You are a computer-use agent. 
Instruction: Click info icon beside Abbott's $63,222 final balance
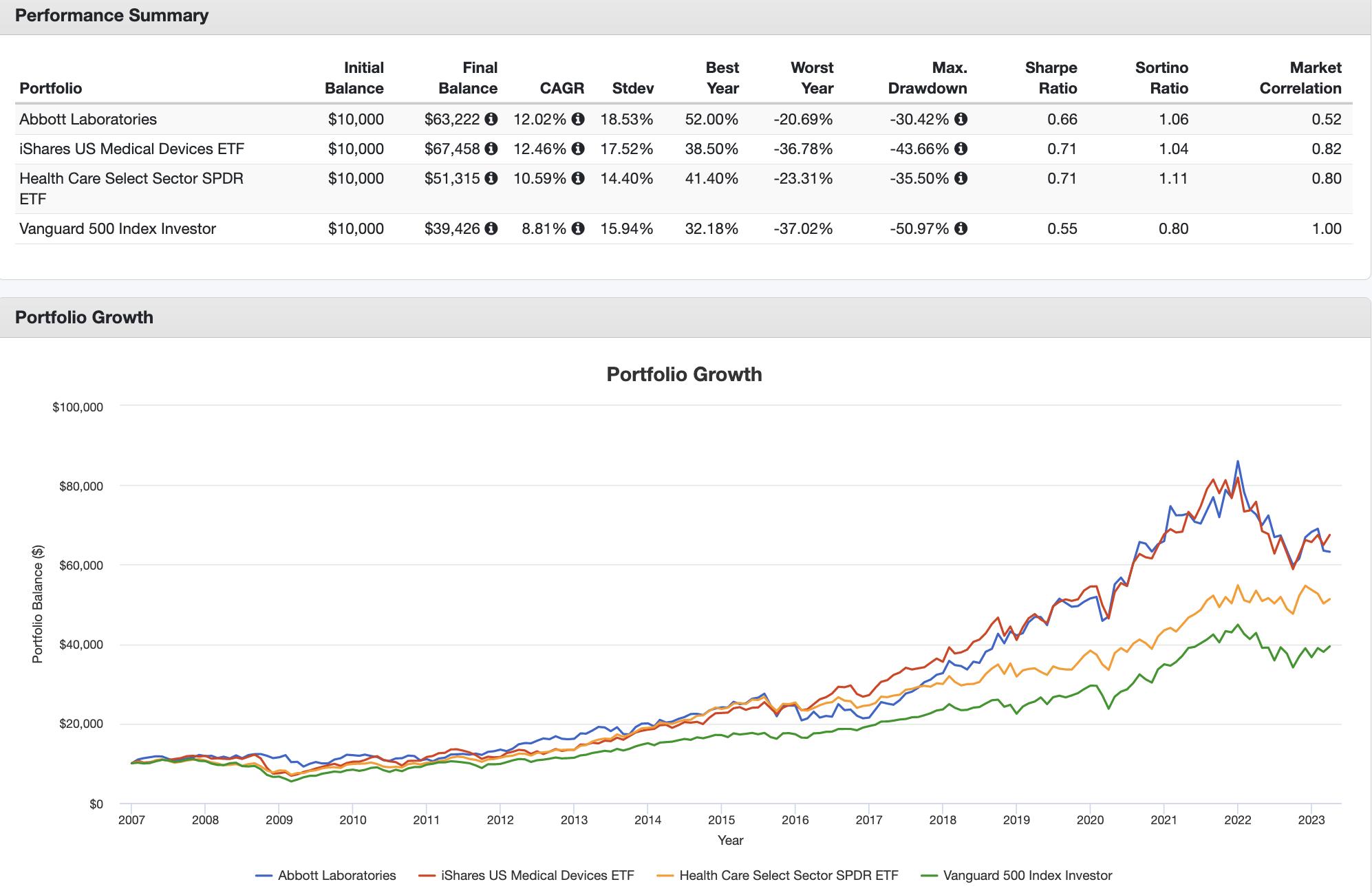click(x=491, y=119)
